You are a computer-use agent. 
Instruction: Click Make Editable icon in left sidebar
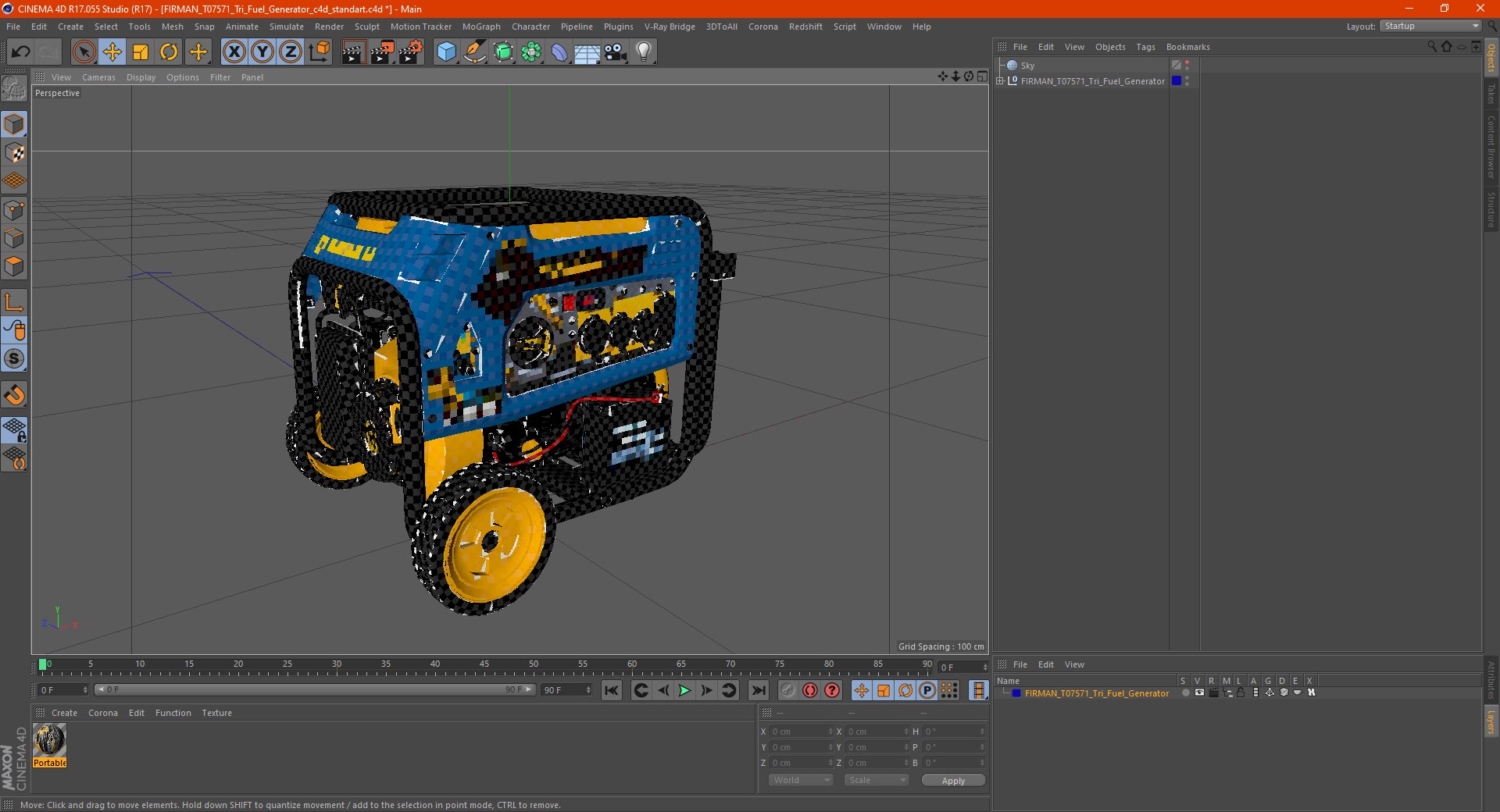pyautogui.click(x=14, y=88)
